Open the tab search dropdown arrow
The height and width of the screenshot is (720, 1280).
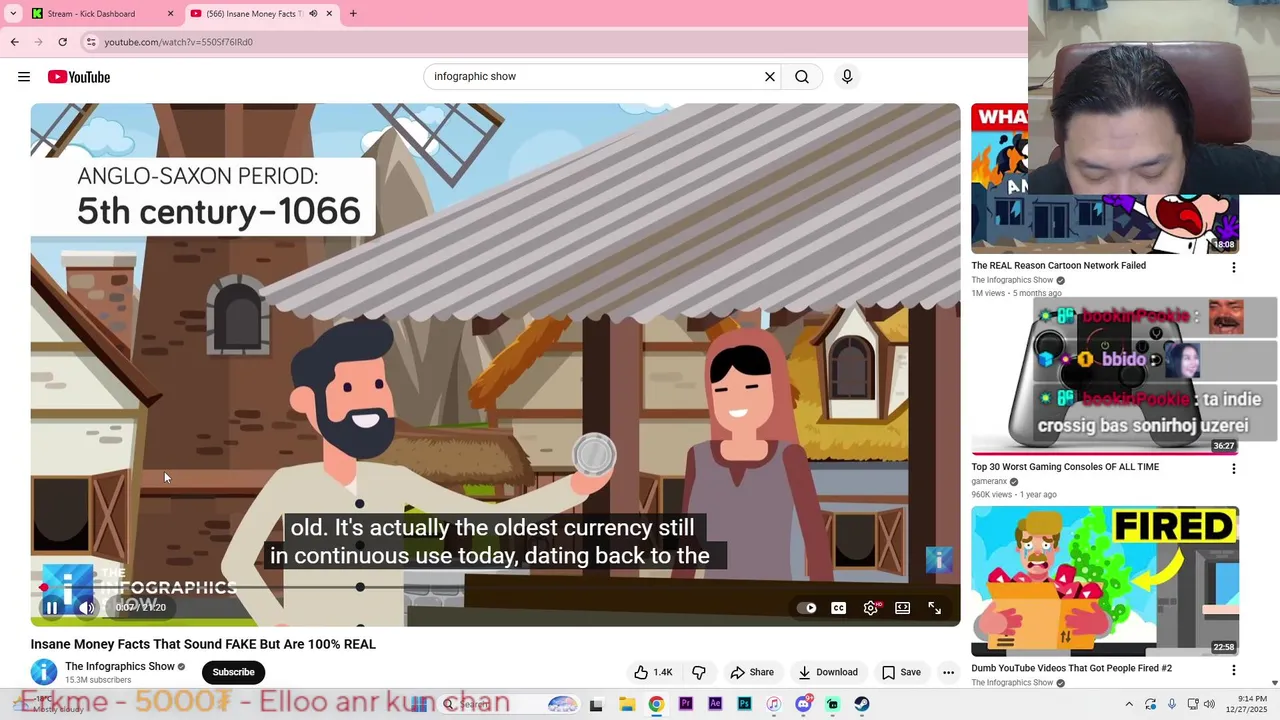pyautogui.click(x=13, y=14)
